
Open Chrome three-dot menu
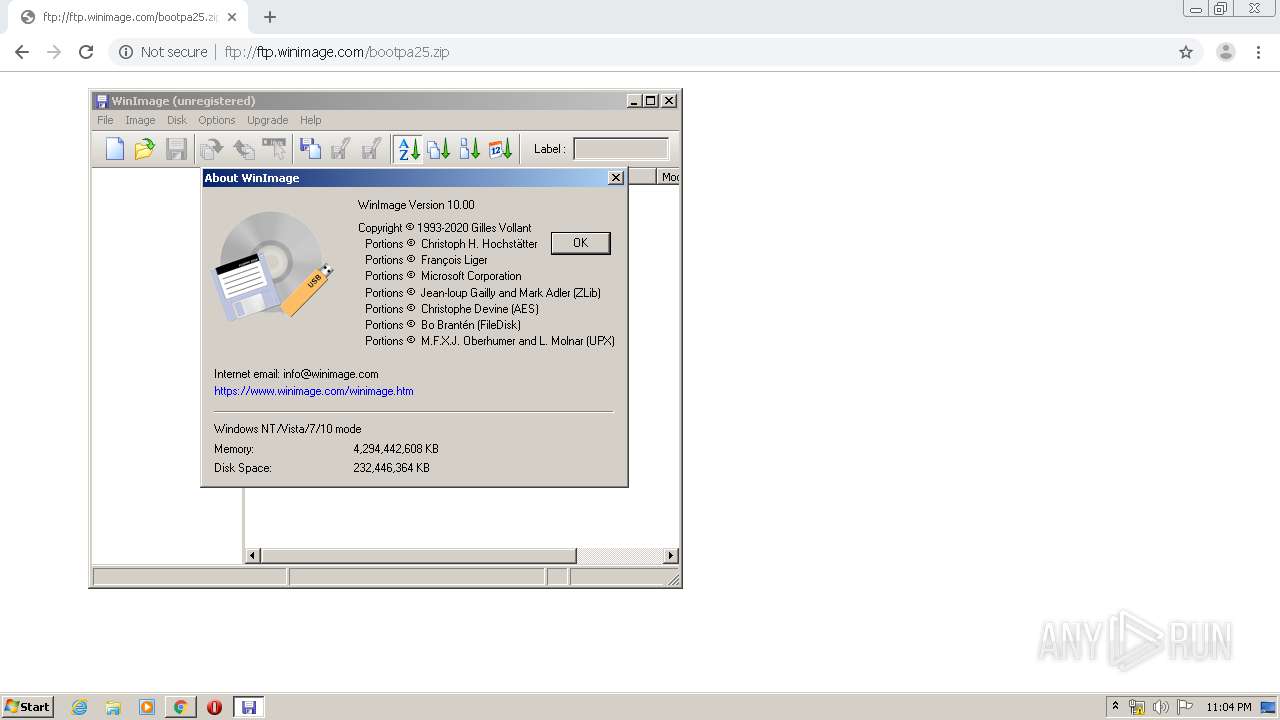[x=1258, y=52]
